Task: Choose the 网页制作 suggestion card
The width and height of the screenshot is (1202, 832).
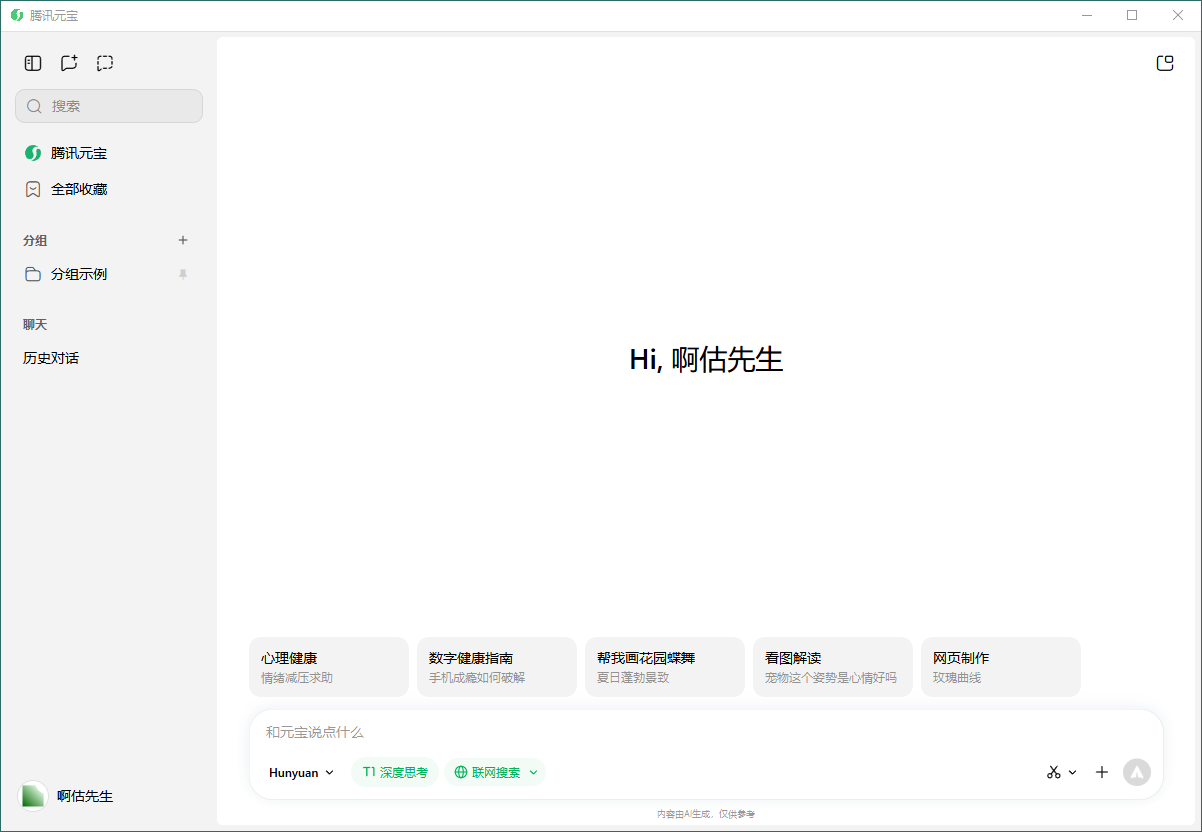Action: pyautogui.click(x=1000, y=667)
